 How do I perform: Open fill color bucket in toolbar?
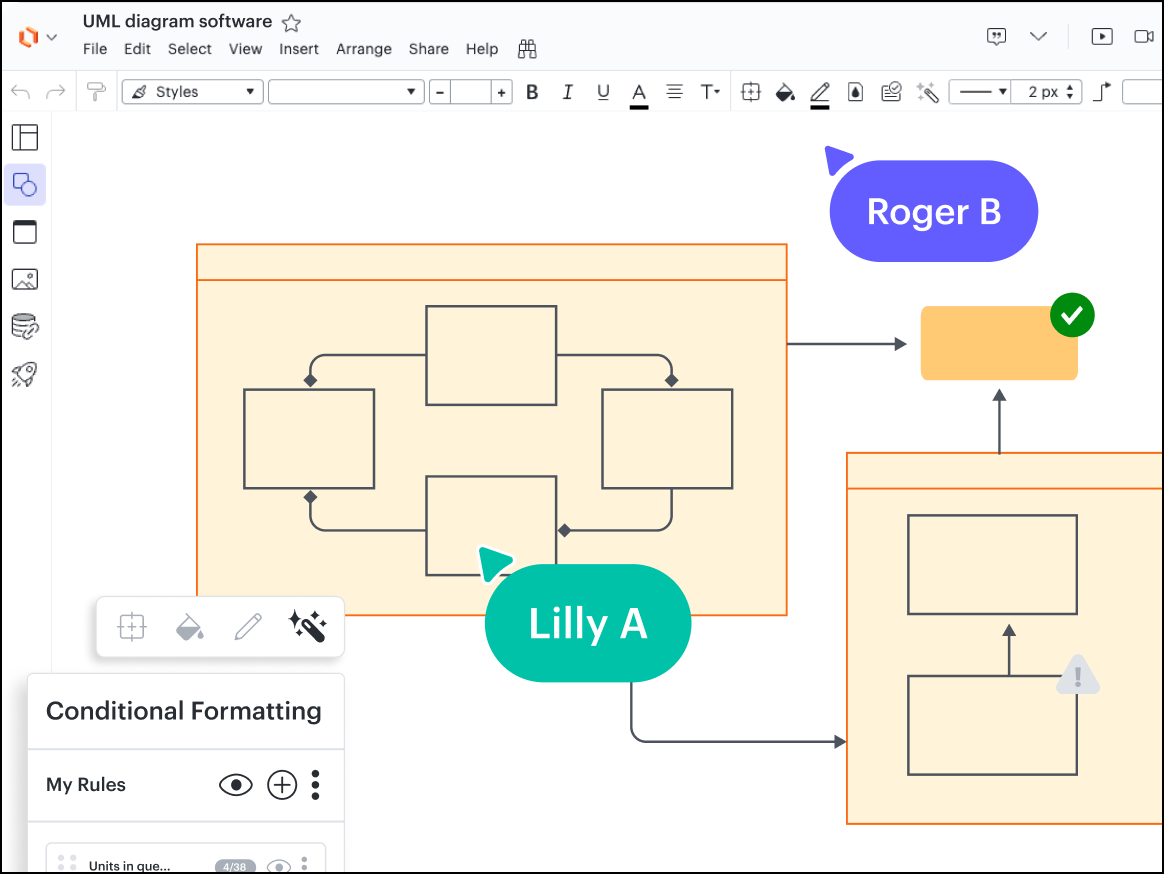785,93
